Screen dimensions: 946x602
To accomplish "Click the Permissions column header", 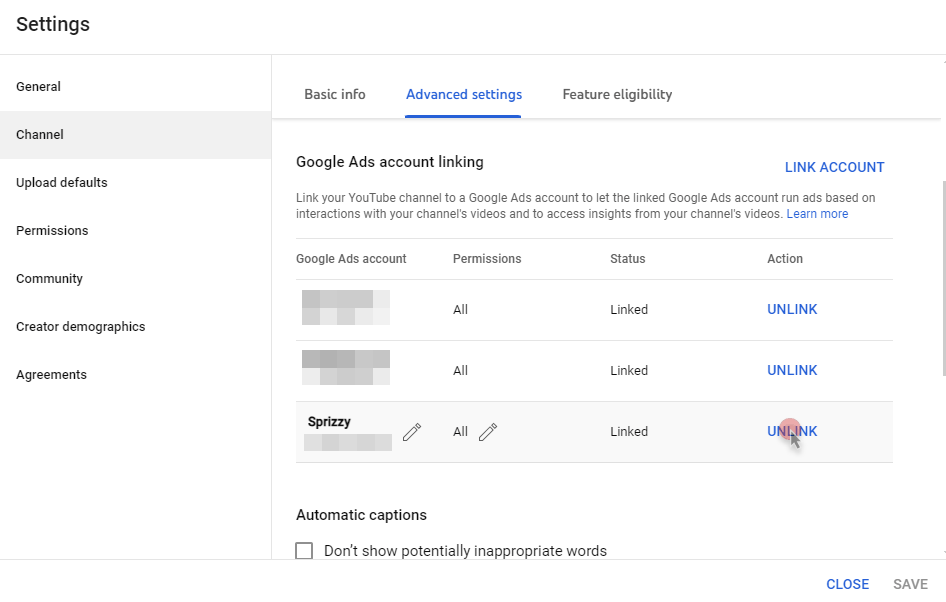I will point(487,259).
